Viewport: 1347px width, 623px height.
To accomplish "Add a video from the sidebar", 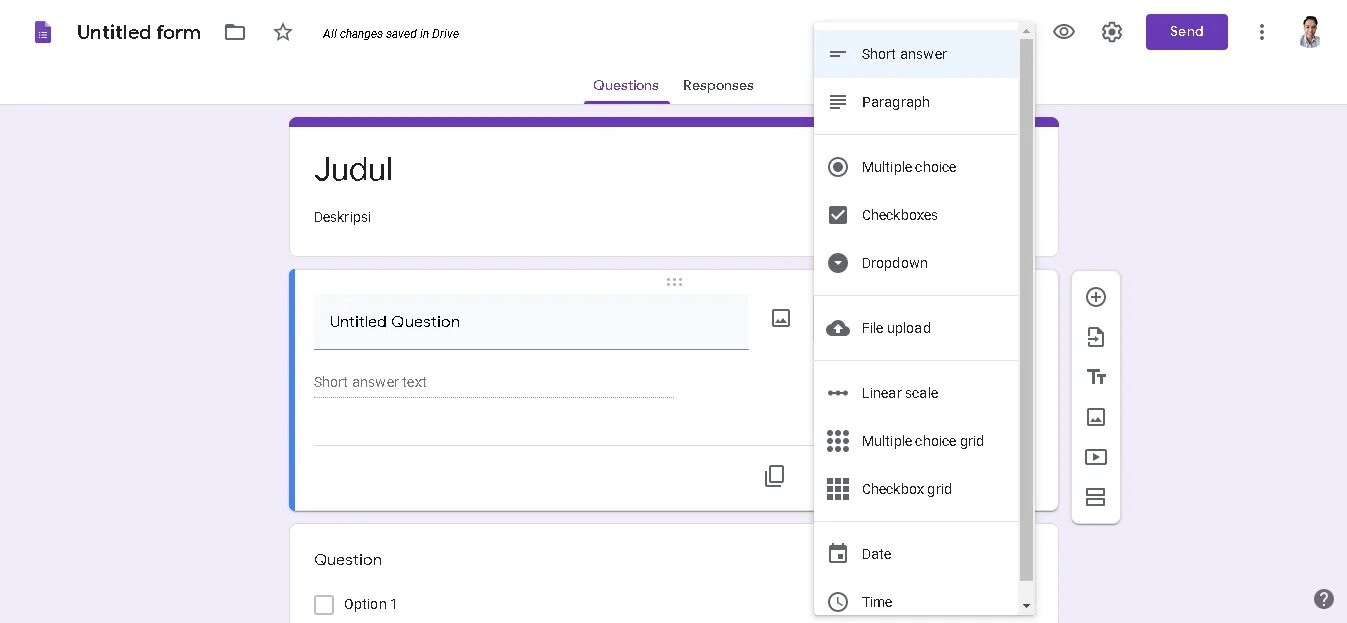I will (1095, 457).
